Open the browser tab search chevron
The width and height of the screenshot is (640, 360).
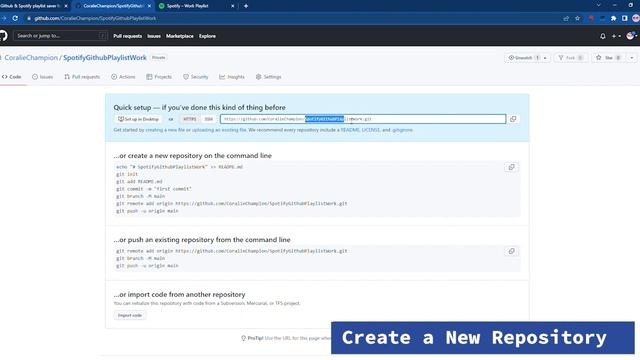click(598, 5)
